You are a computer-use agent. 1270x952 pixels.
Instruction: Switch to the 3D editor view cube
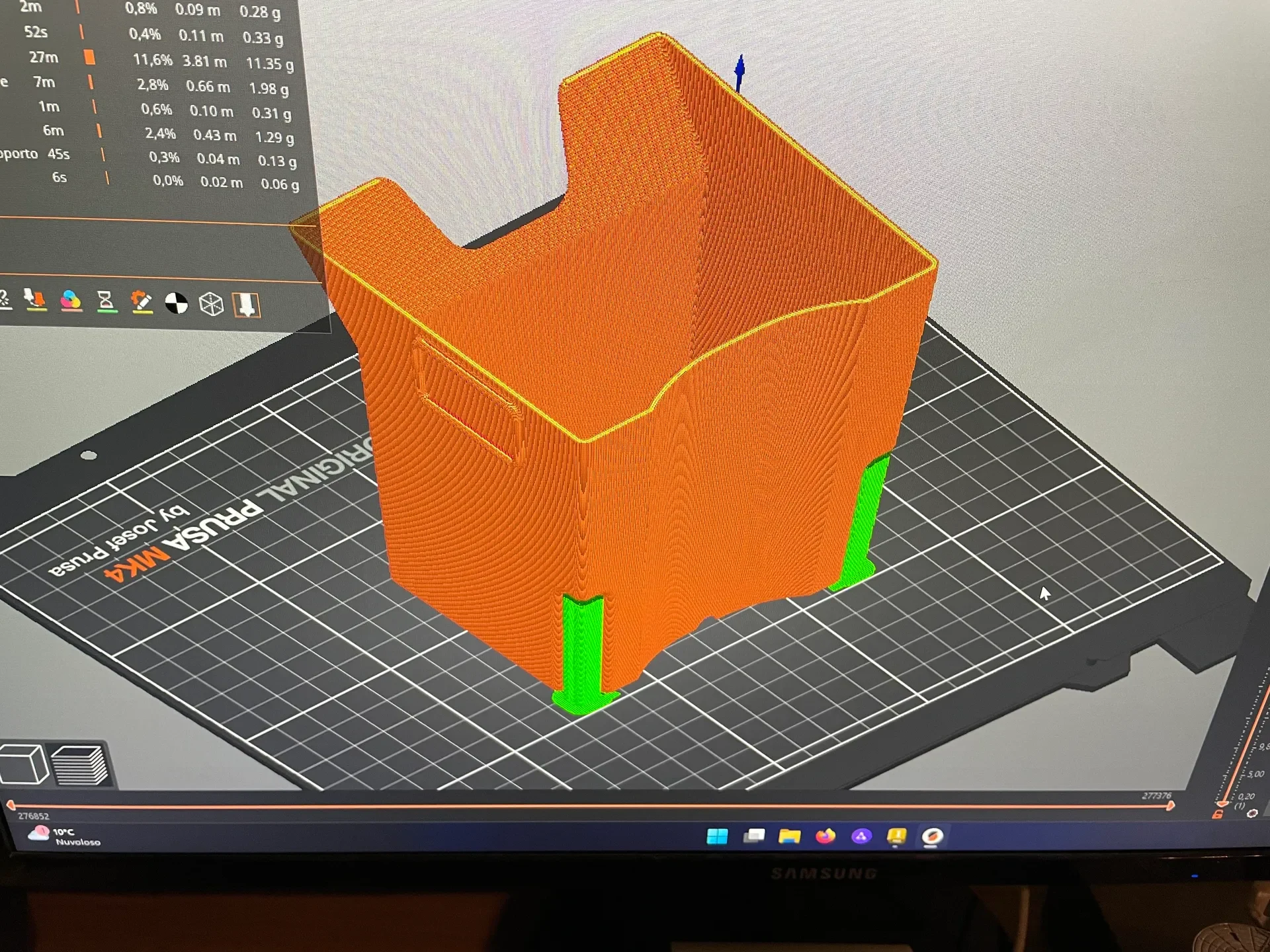(x=24, y=765)
